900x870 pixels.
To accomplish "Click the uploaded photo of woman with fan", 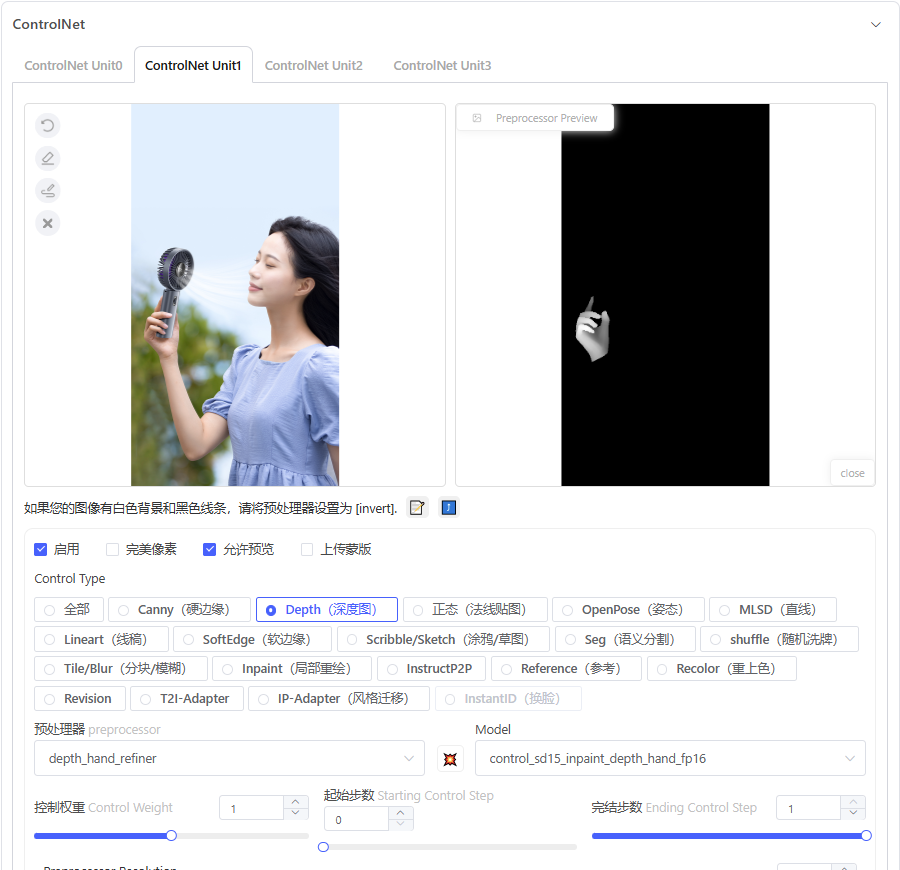I will pyautogui.click(x=235, y=295).
